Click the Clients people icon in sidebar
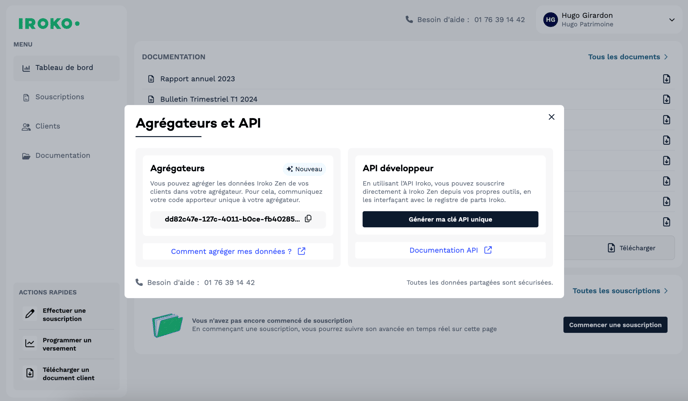 coord(26,127)
